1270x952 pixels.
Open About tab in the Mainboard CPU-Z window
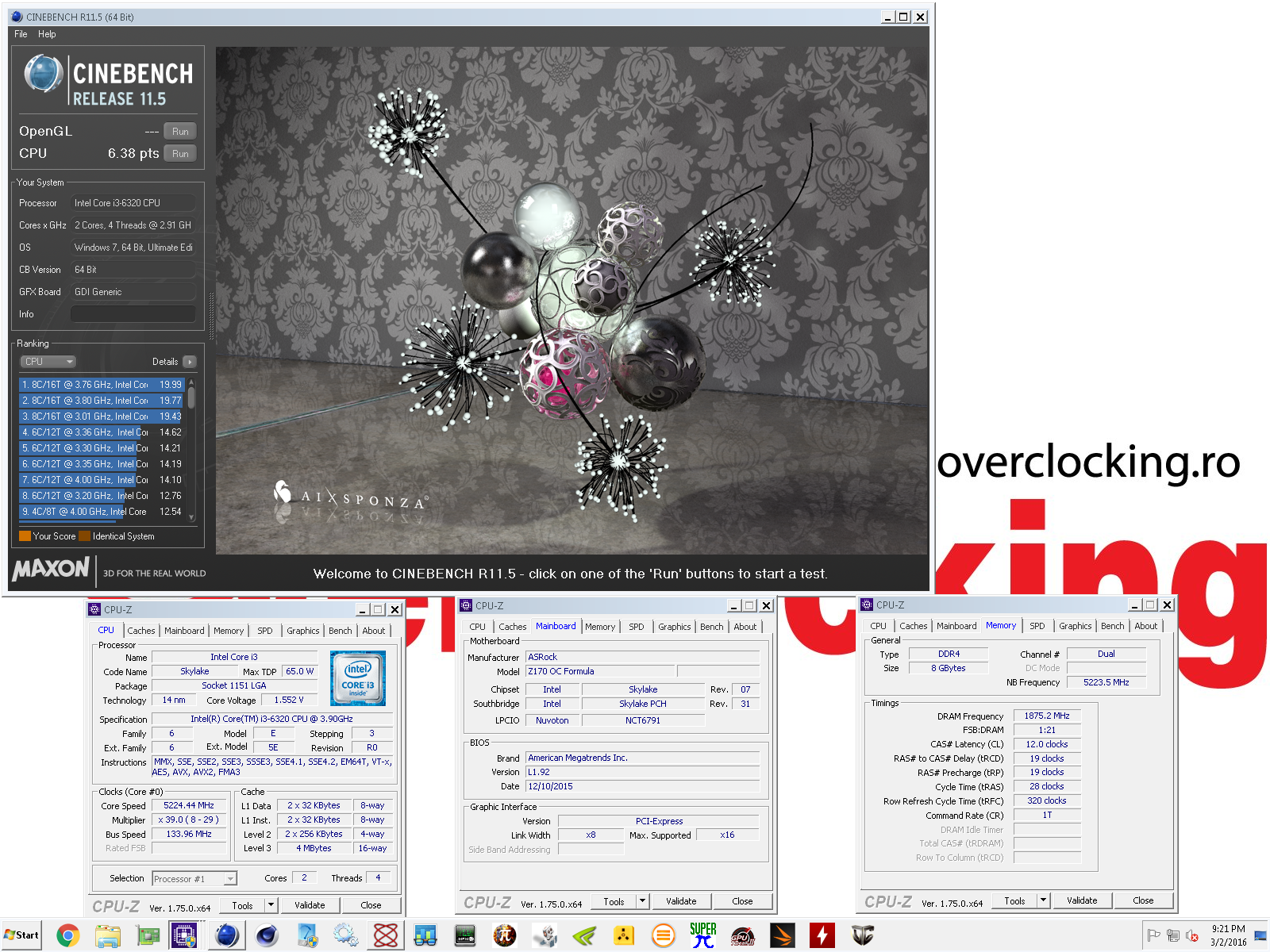pyautogui.click(x=745, y=627)
